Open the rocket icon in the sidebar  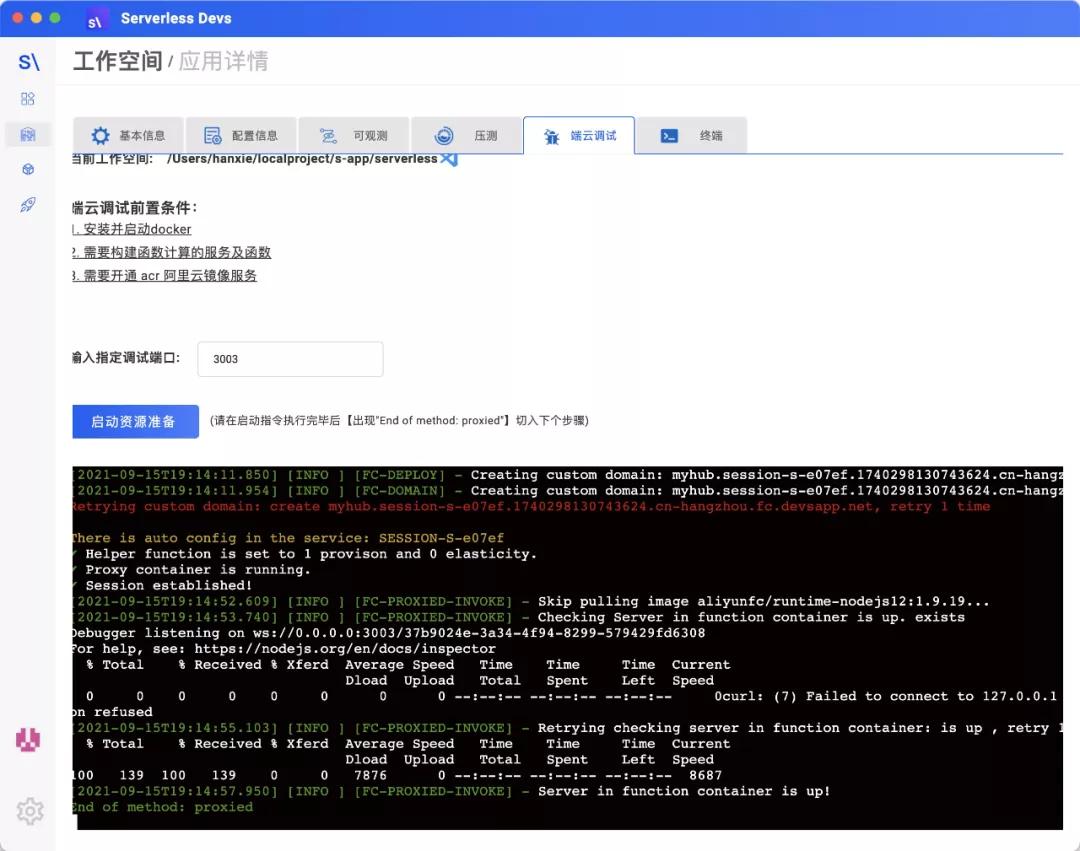[x=28, y=204]
